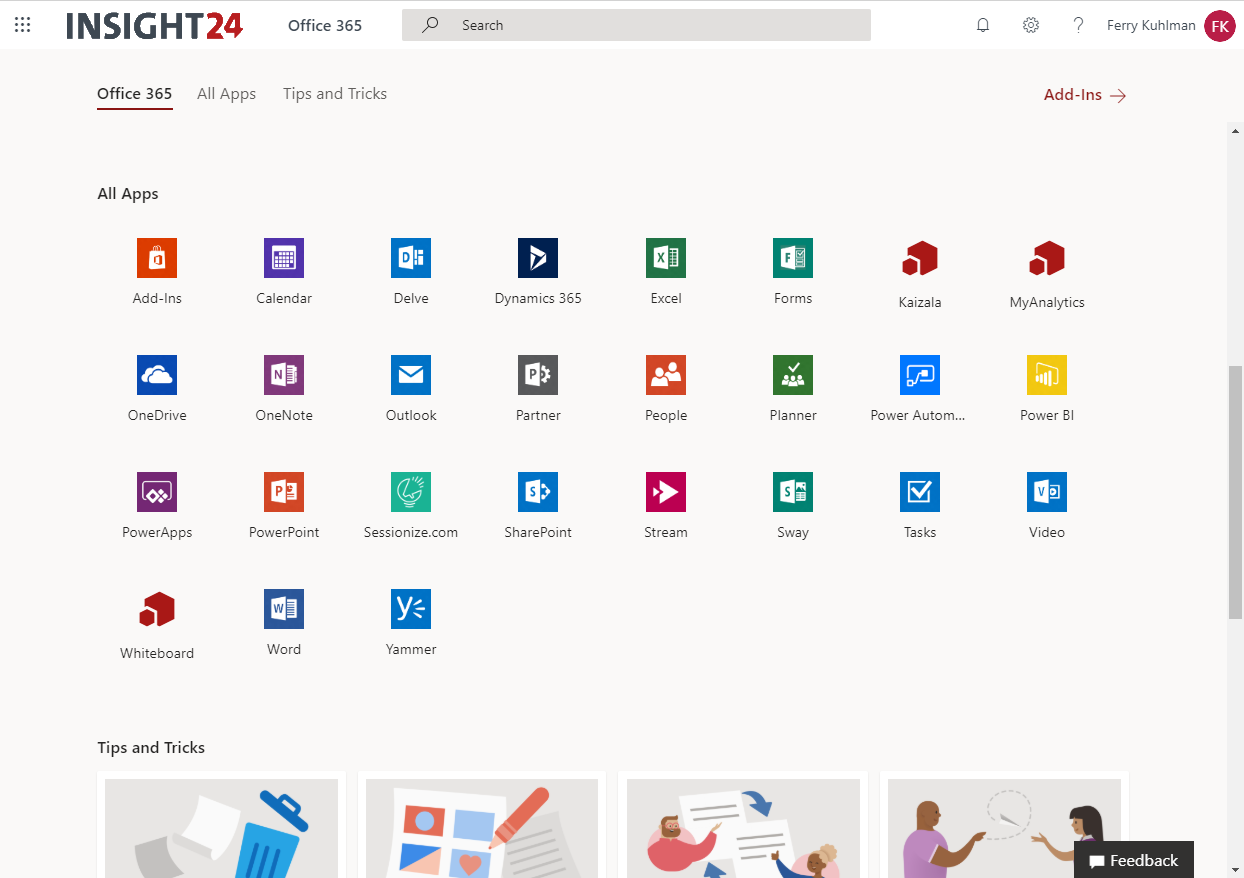Open the SharePoint app
The image size is (1244, 878).
(x=538, y=492)
